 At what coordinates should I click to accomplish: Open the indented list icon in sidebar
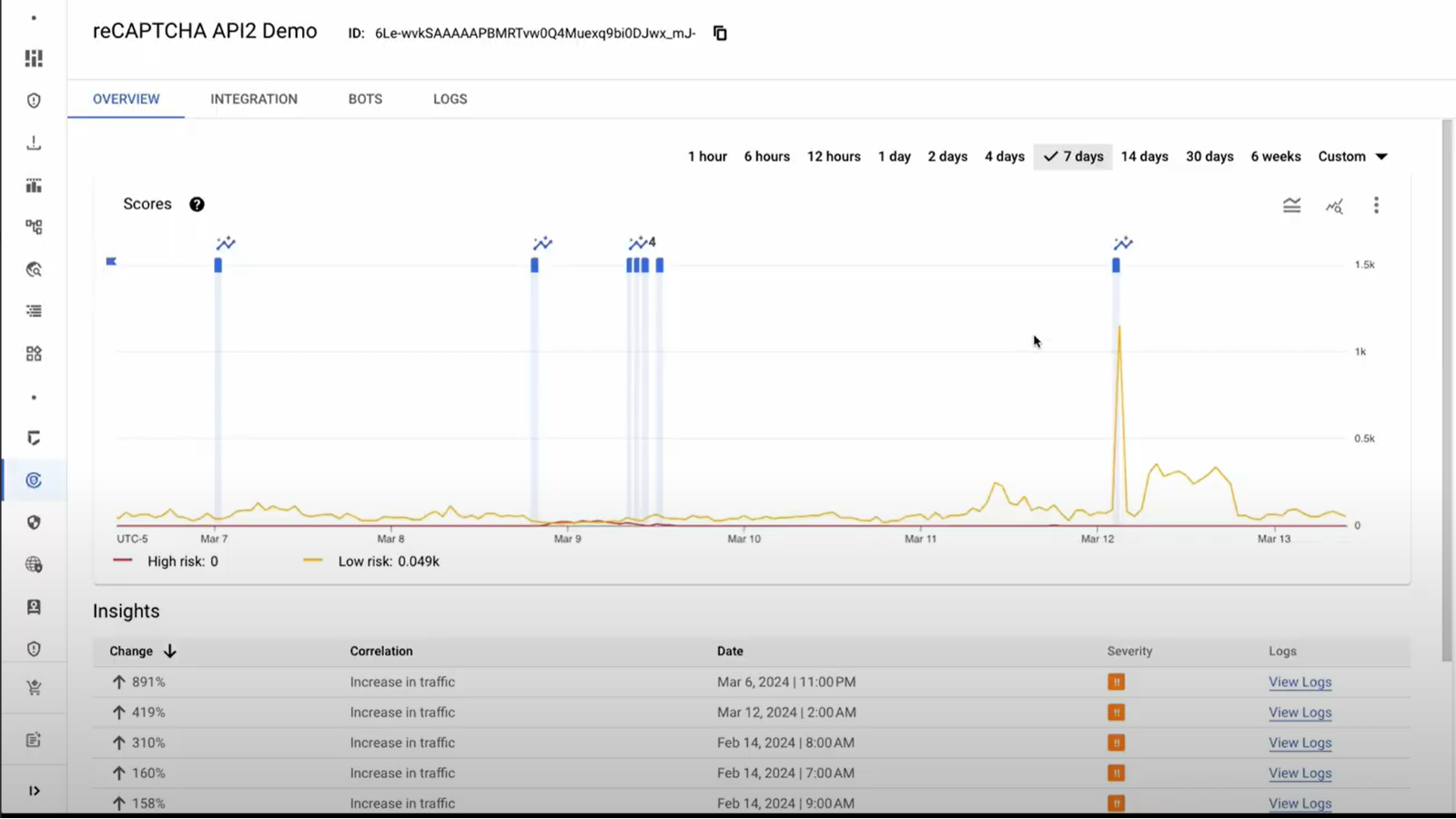(x=34, y=311)
